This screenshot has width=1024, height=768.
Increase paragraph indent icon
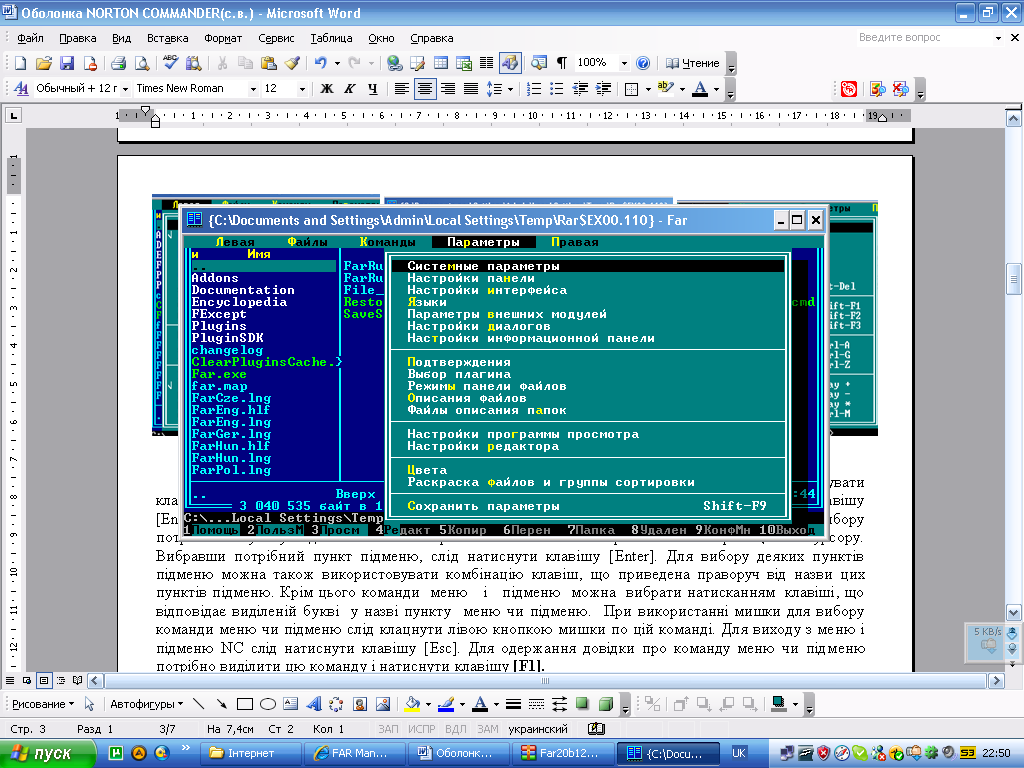[x=603, y=89]
